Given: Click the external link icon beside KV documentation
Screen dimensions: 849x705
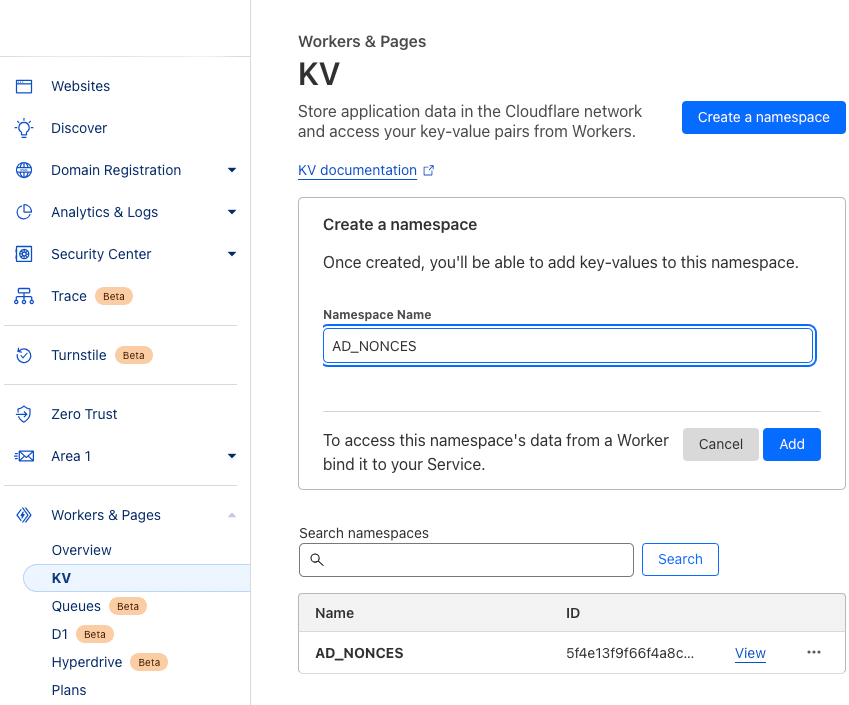Looking at the screenshot, I should tap(429, 170).
